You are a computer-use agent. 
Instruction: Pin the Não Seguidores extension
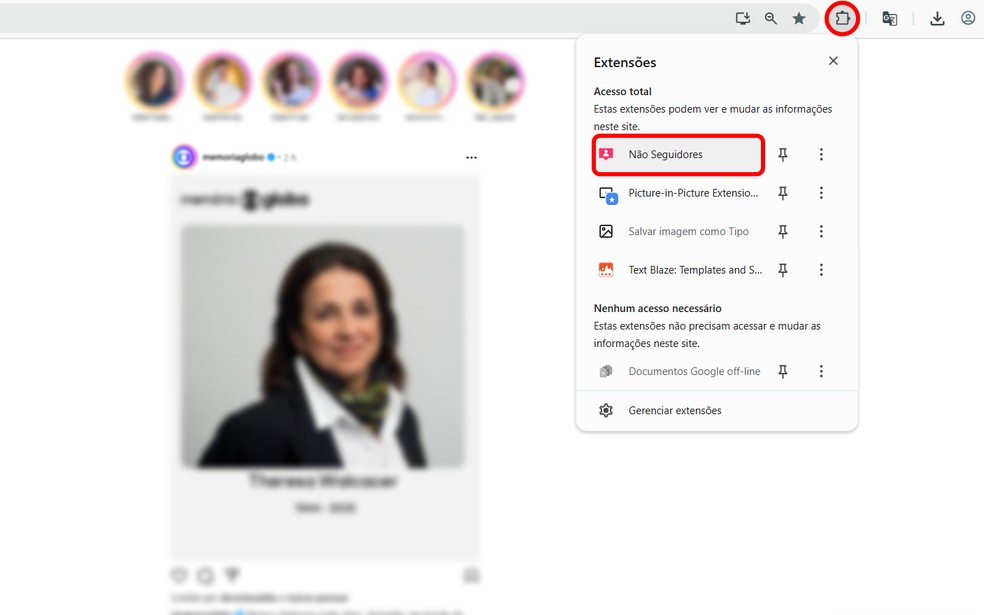[783, 154]
